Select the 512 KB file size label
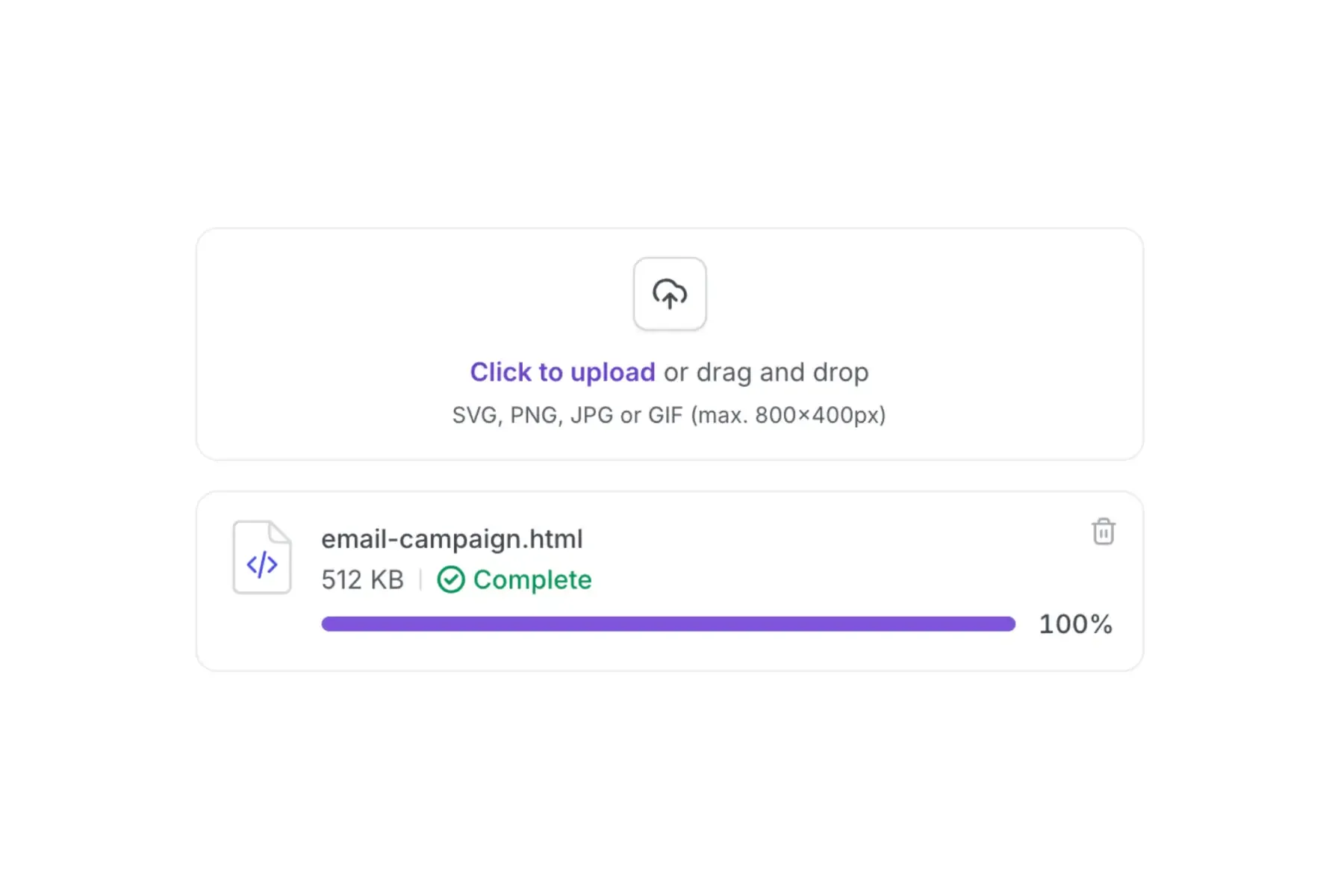The image size is (1344, 896). coord(362,579)
